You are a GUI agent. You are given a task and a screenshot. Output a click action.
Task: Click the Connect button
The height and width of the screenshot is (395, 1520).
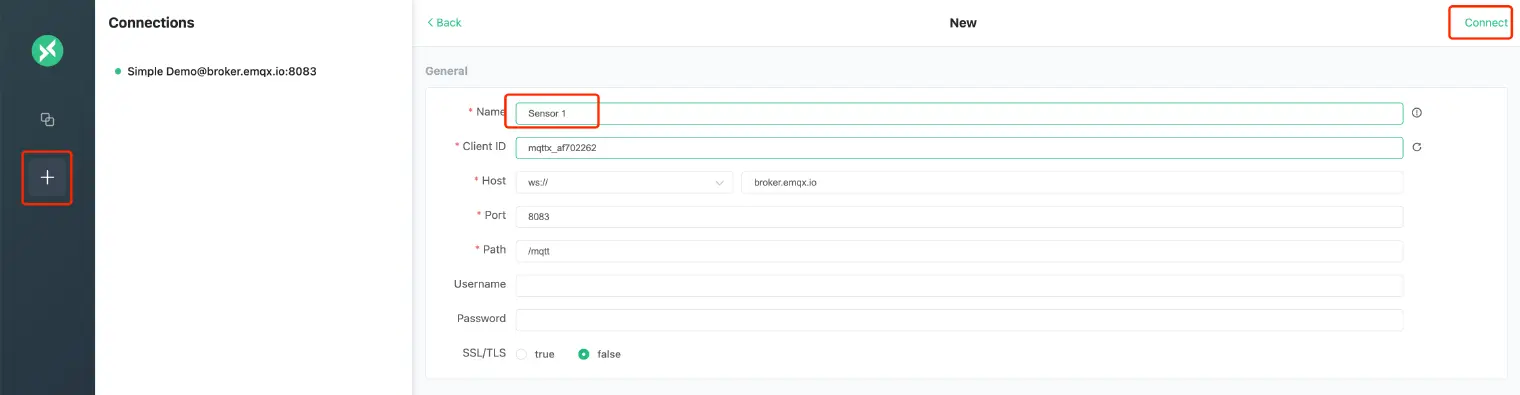click(x=1485, y=22)
